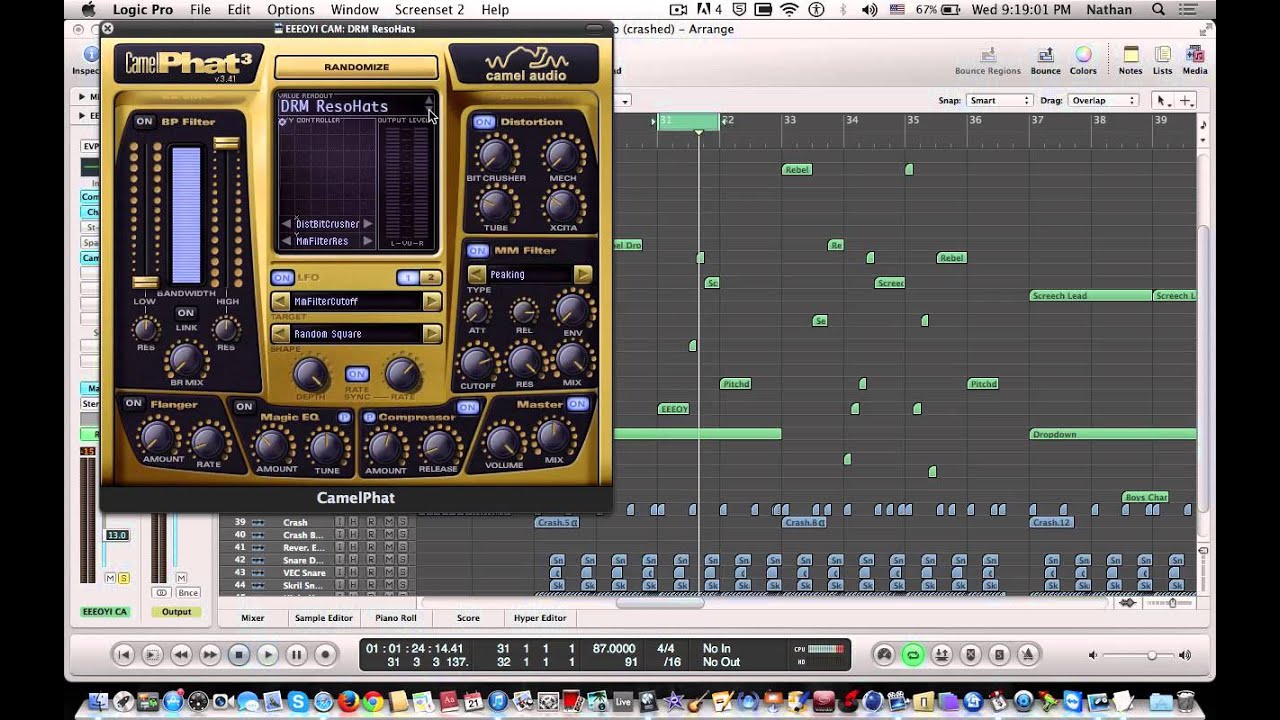The height and width of the screenshot is (720, 1280).
Task: Open the Edit menu
Action: click(x=239, y=9)
